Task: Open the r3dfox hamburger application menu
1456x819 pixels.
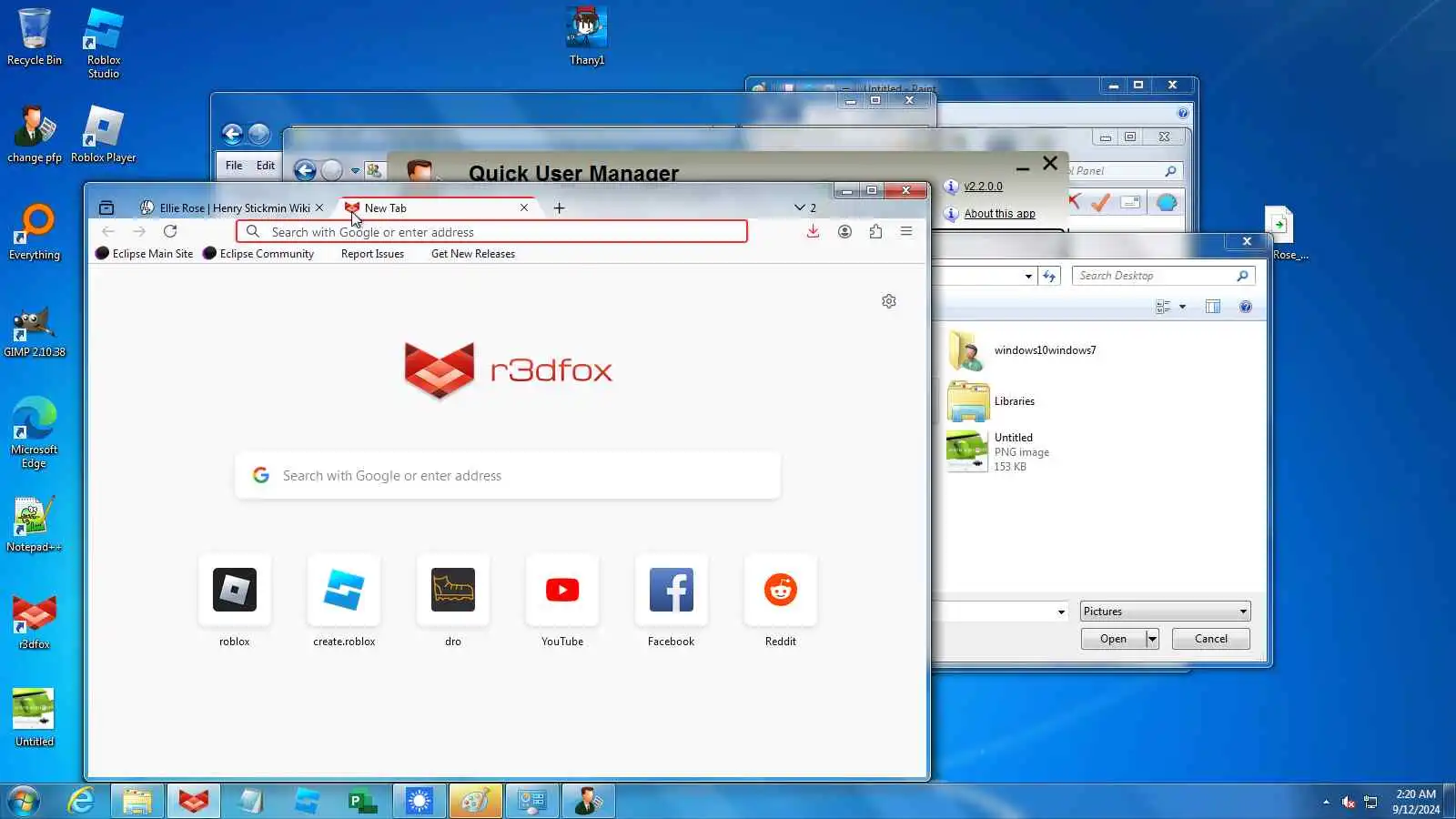Action: (906, 232)
